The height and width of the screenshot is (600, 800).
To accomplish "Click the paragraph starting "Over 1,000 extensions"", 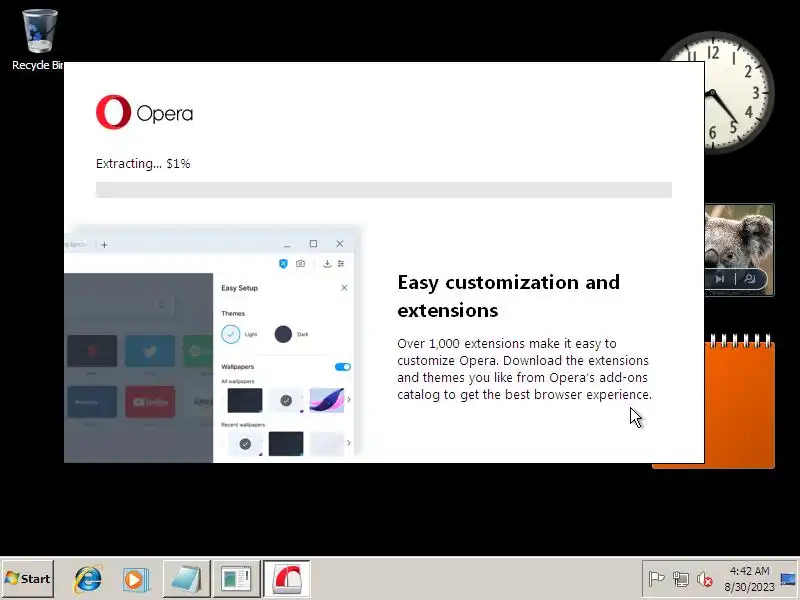I will (x=524, y=369).
